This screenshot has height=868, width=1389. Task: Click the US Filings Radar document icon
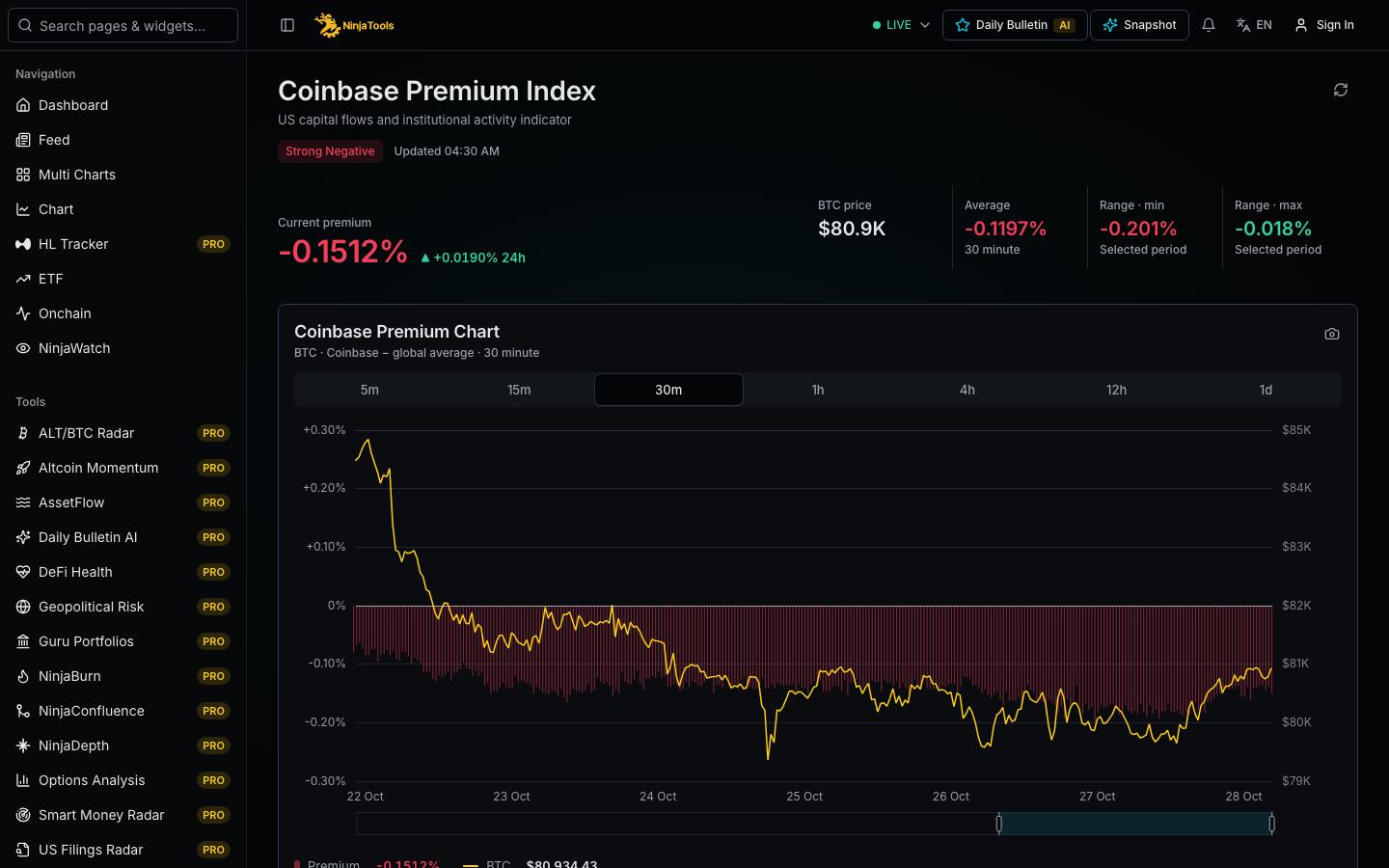23,850
